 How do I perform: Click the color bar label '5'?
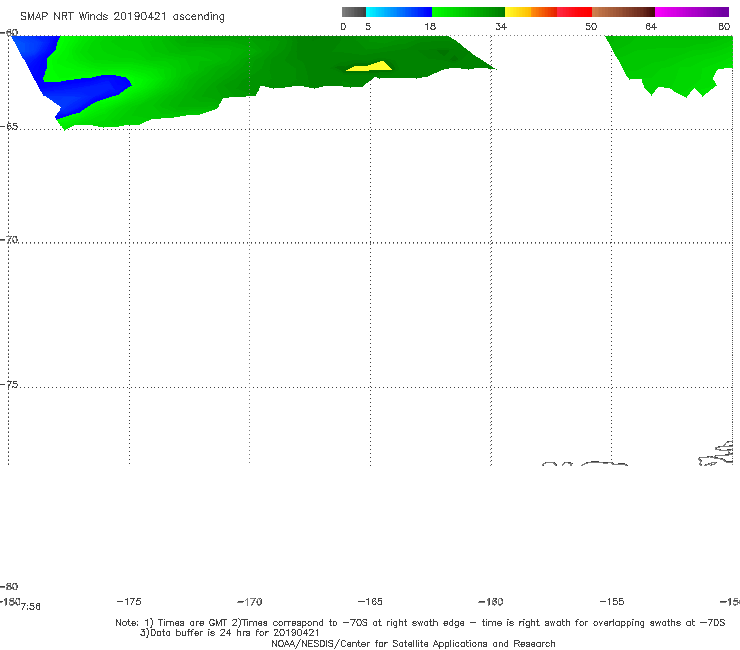[368, 26]
